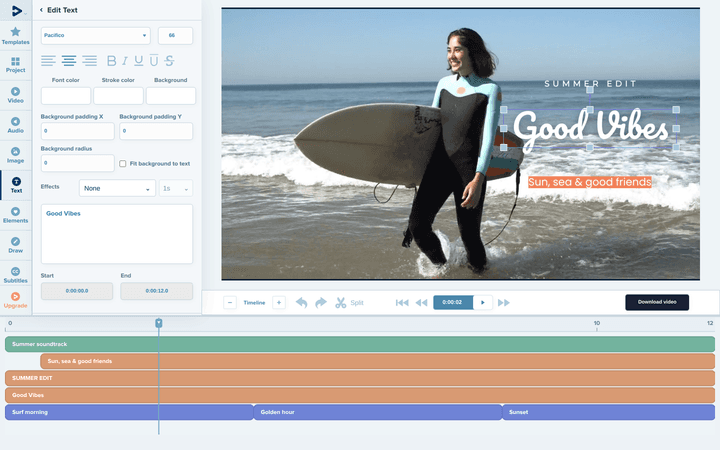This screenshot has height=450, width=720.
Task: Open the Image sidebar panel
Action: [x=16, y=155]
